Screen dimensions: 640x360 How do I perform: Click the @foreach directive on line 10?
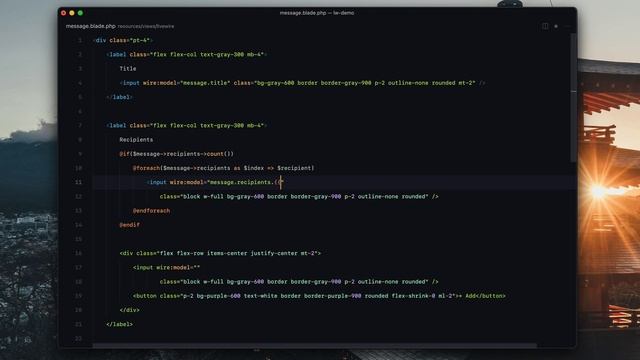[x=146, y=168]
